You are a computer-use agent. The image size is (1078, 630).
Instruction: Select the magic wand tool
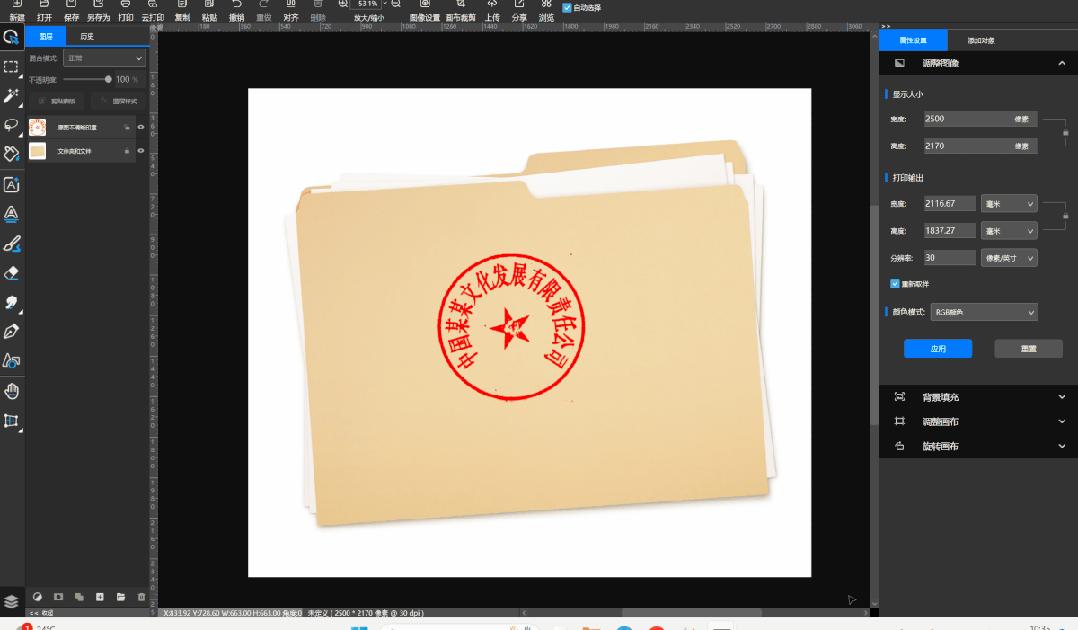pyautogui.click(x=11, y=96)
